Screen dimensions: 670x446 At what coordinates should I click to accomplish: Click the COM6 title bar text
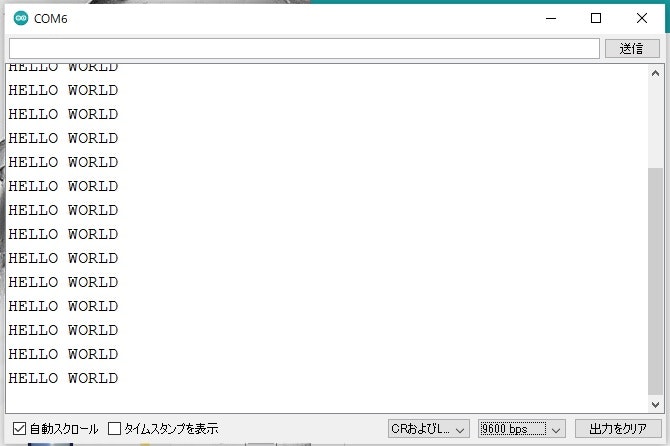pos(50,19)
